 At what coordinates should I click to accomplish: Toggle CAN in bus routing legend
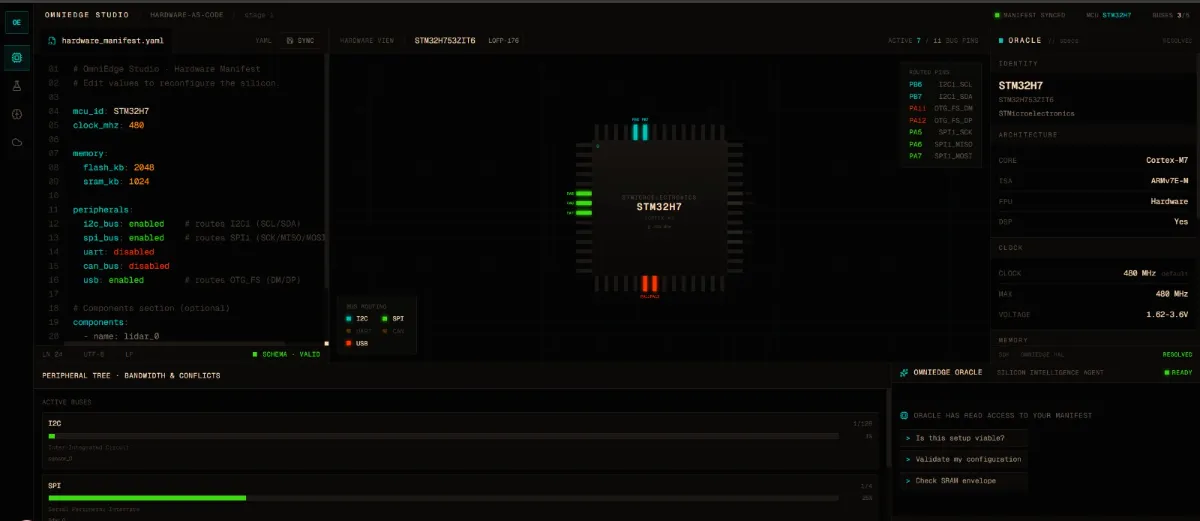click(393, 330)
